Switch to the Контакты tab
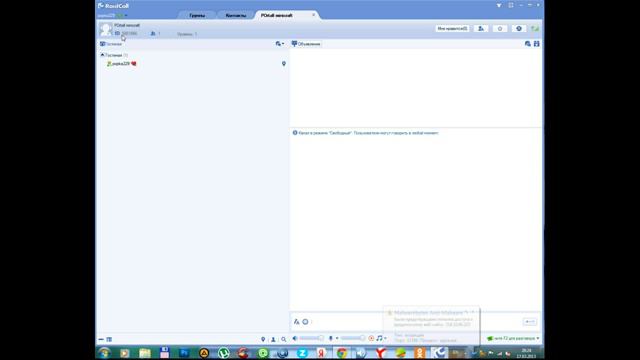 point(236,16)
